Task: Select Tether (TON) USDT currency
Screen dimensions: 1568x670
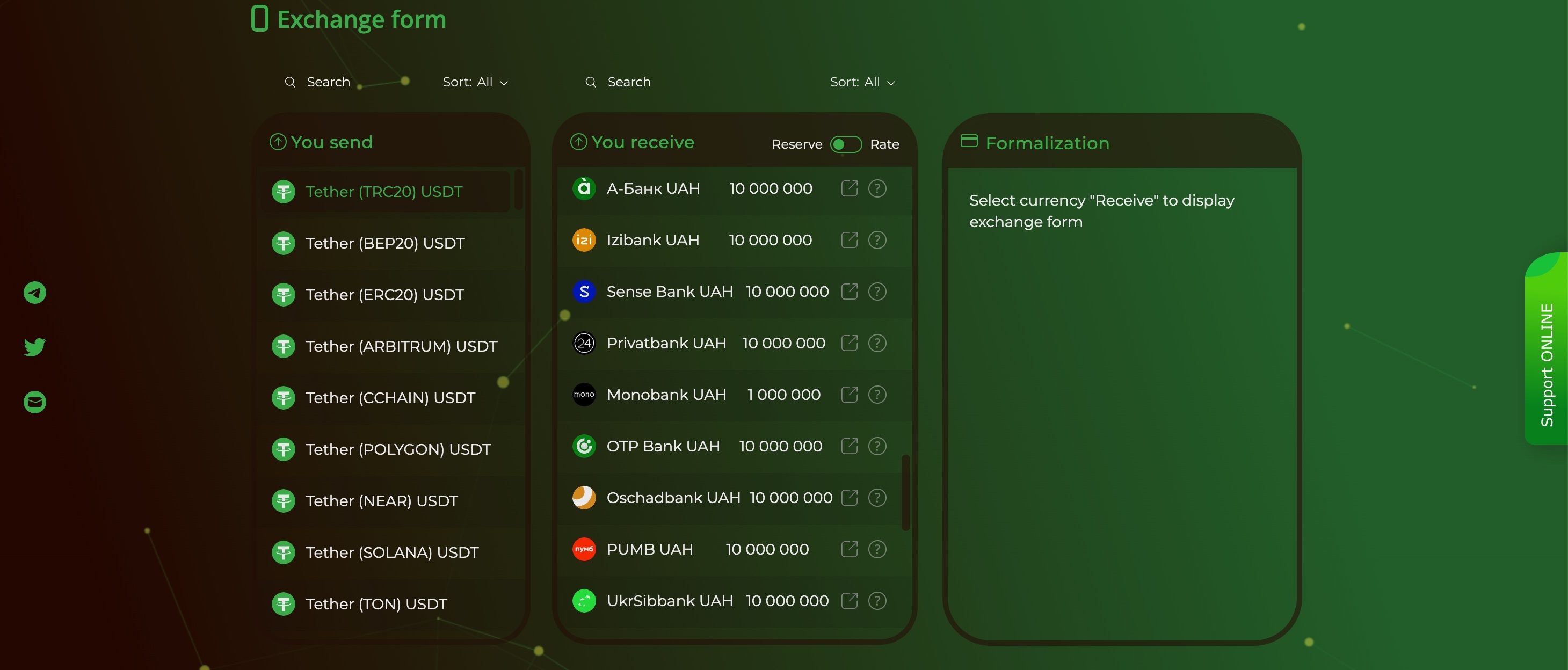Action: 375,605
